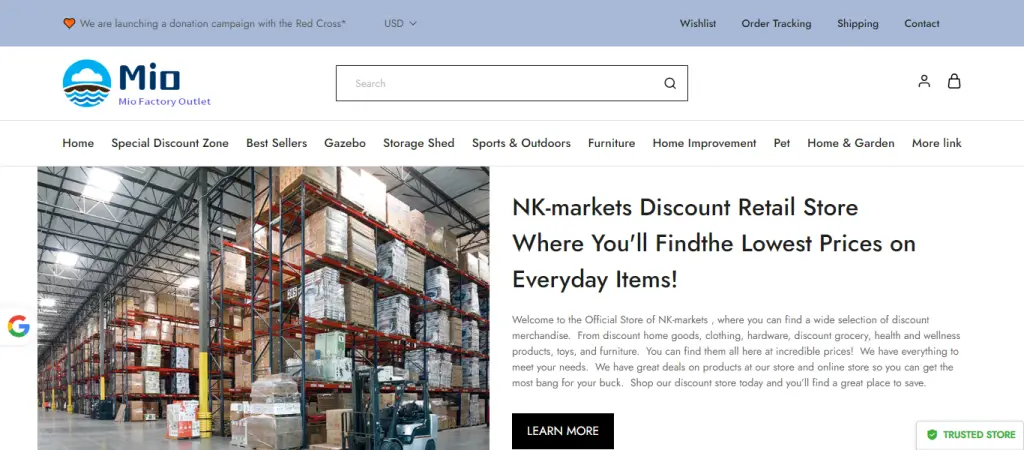
Task: Click the Google G side widget
Action: pos(18,326)
